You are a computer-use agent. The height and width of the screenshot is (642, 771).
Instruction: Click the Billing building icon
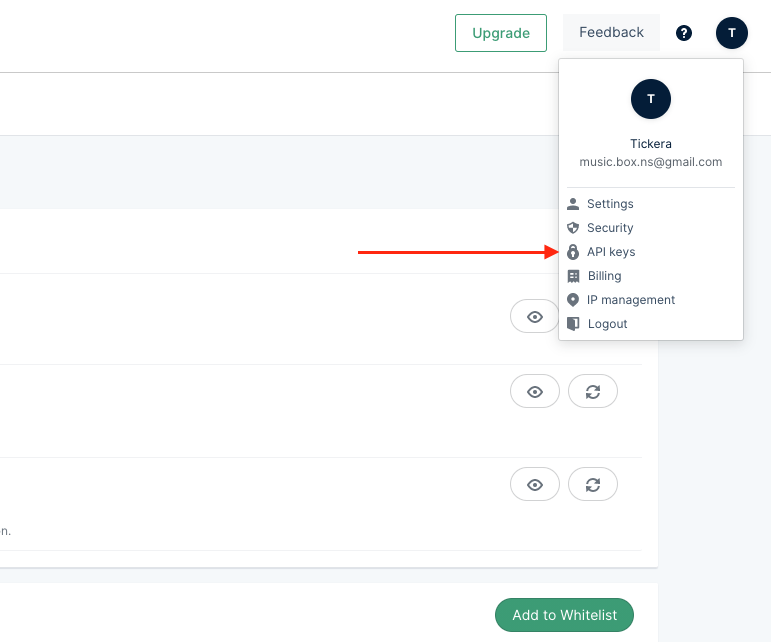coord(573,276)
